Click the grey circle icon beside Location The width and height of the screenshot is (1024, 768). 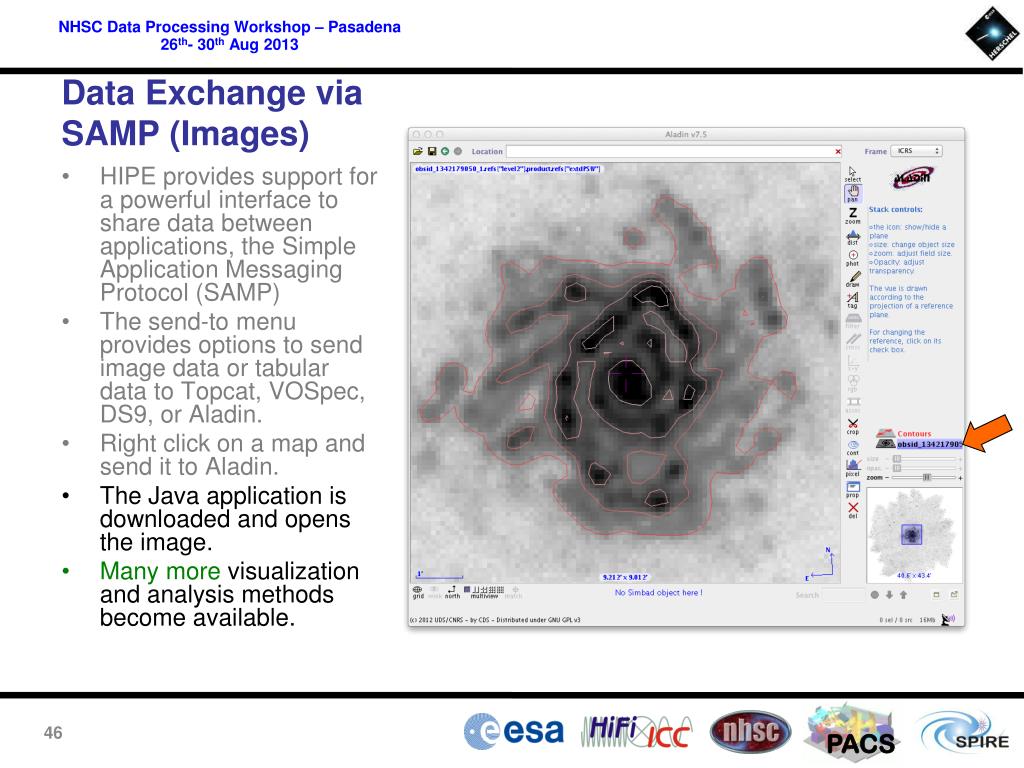click(458, 152)
